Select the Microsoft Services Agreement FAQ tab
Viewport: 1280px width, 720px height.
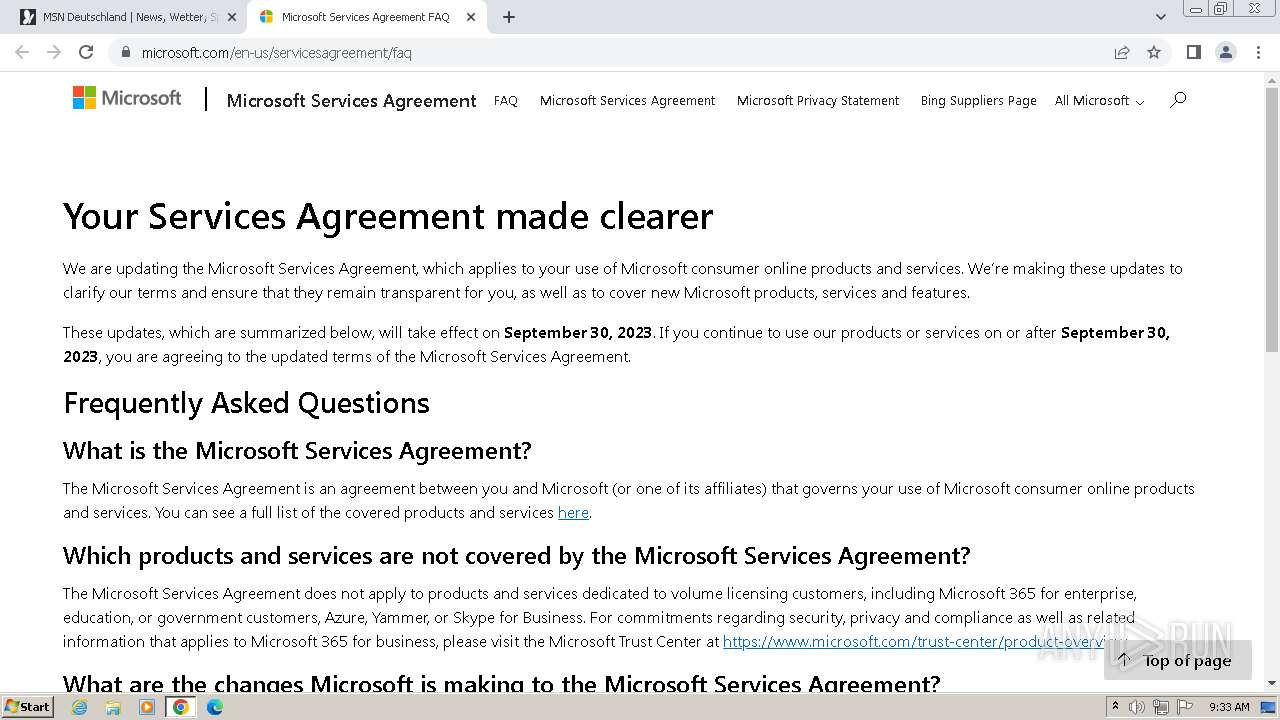366,17
